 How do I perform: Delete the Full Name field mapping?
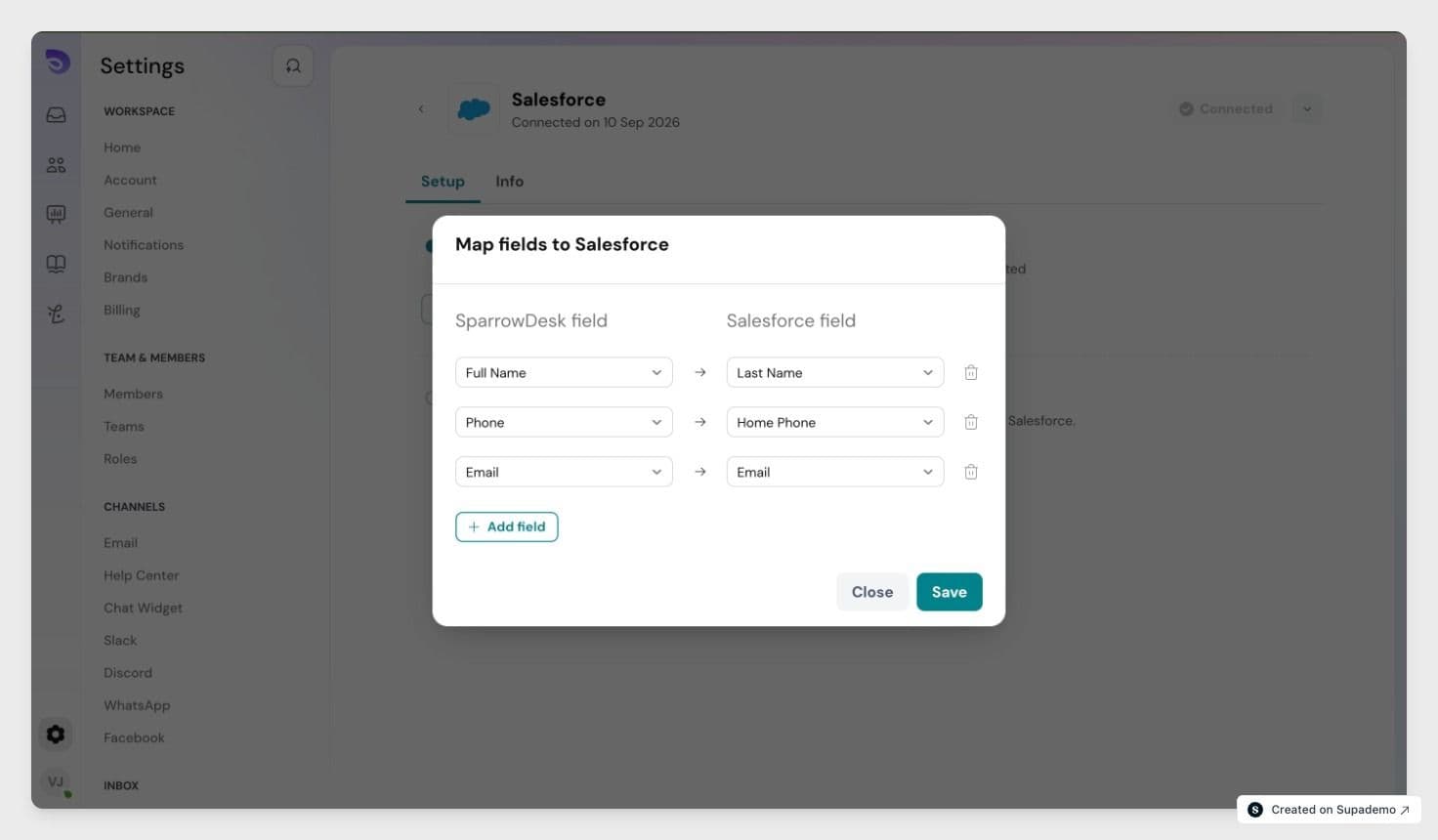(971, 372)
